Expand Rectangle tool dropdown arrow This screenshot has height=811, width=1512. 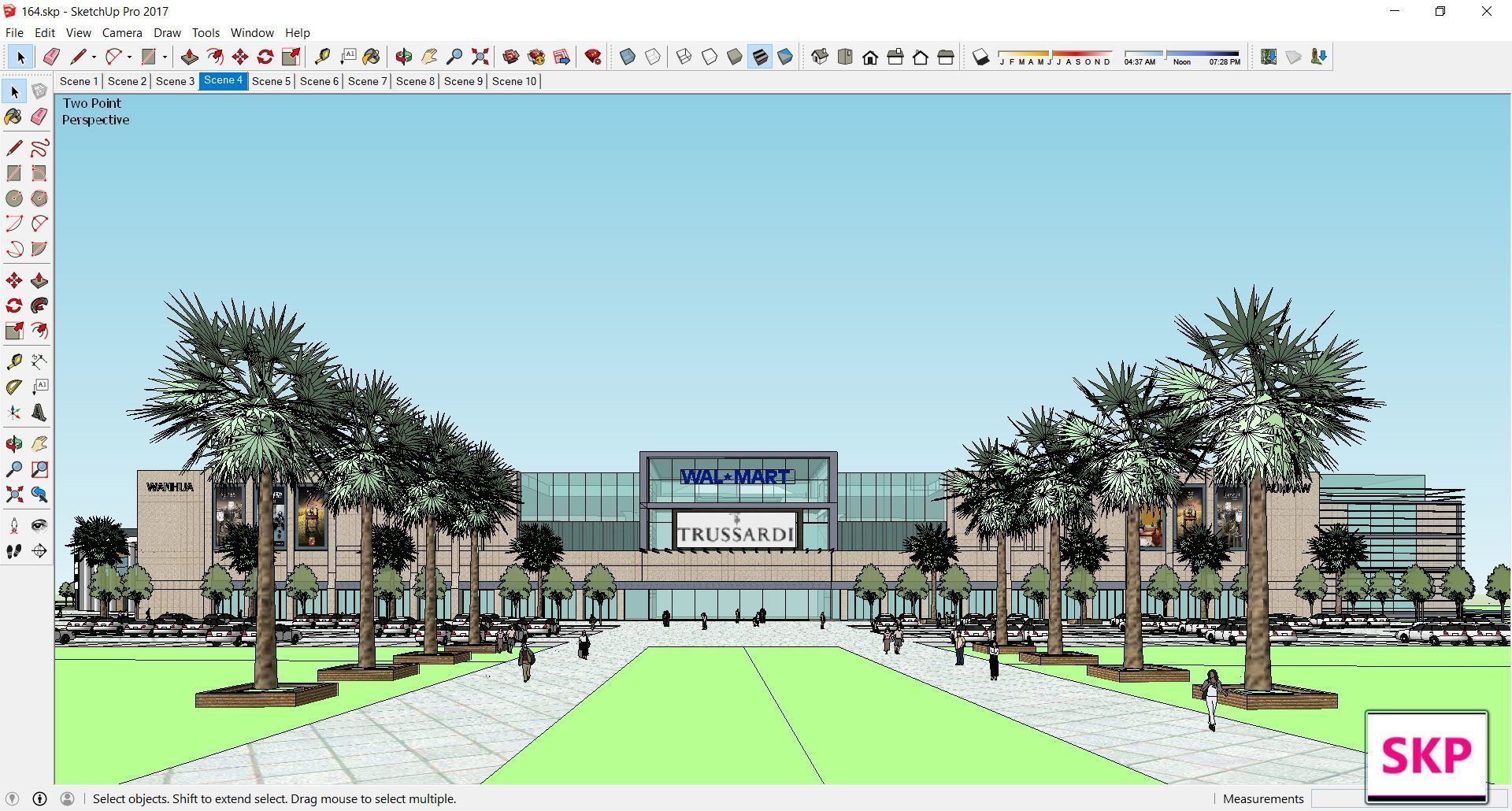[x=165, y=57]
